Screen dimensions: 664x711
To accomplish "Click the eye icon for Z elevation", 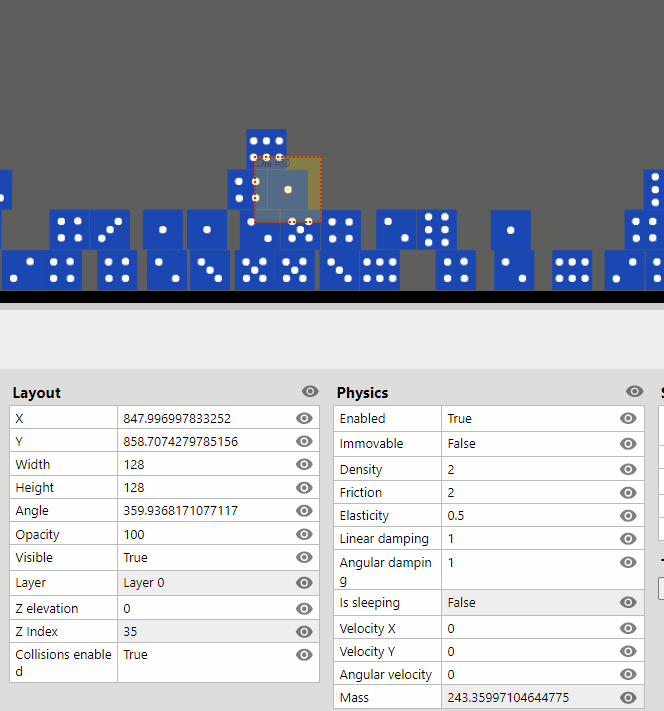I will [304, 609].
